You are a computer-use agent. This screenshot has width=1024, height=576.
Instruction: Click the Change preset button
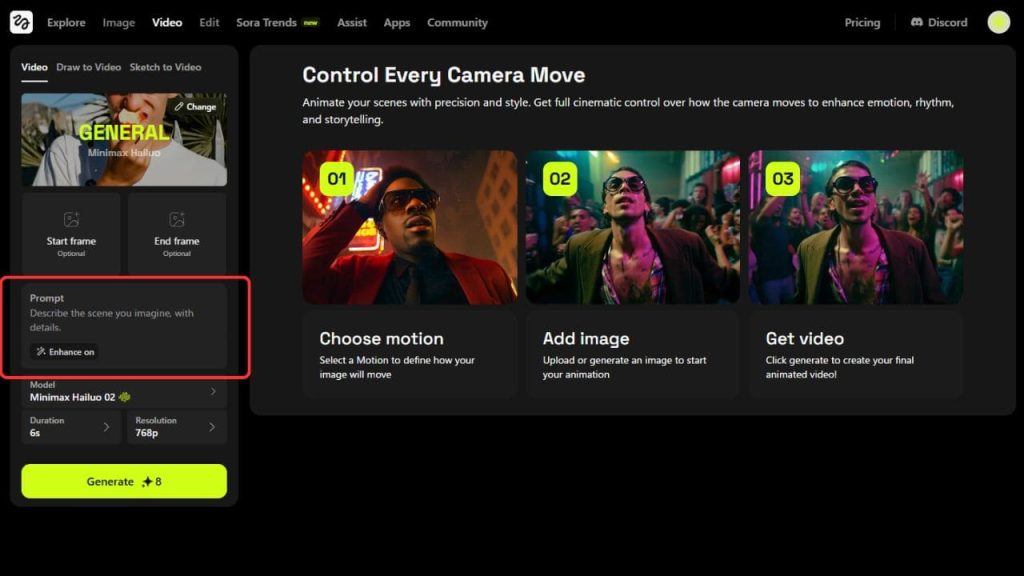click(x=195, y=106)
